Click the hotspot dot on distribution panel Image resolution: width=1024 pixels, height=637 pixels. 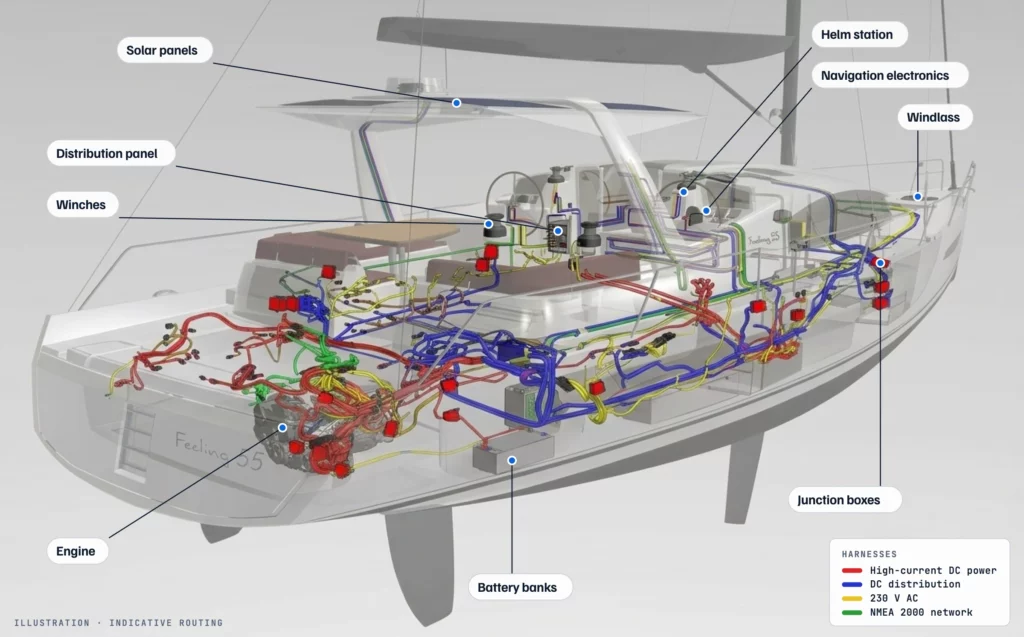tap(558, 231)
